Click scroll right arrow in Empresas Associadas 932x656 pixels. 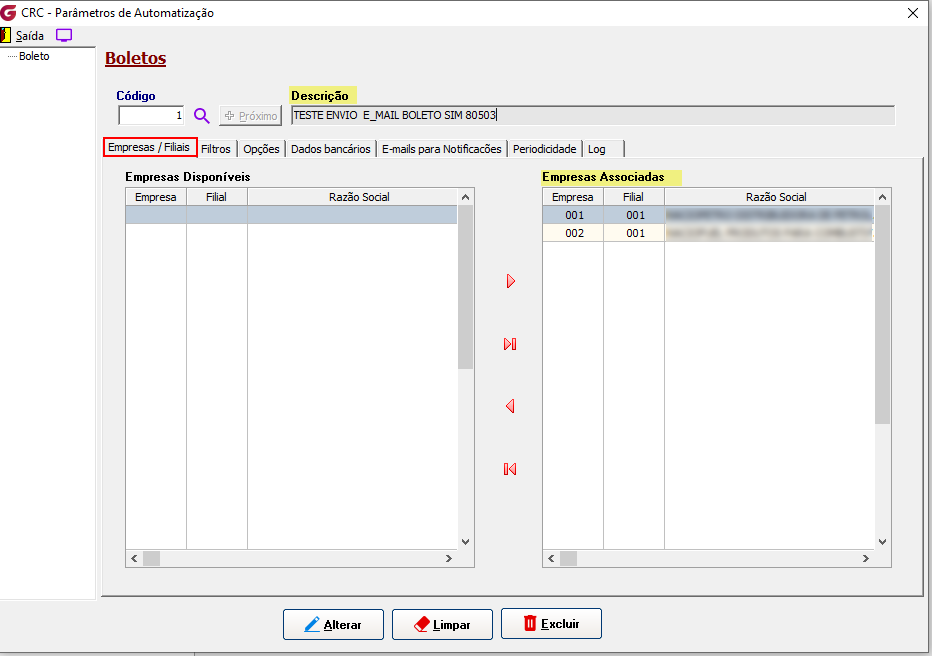click(866, 559)
